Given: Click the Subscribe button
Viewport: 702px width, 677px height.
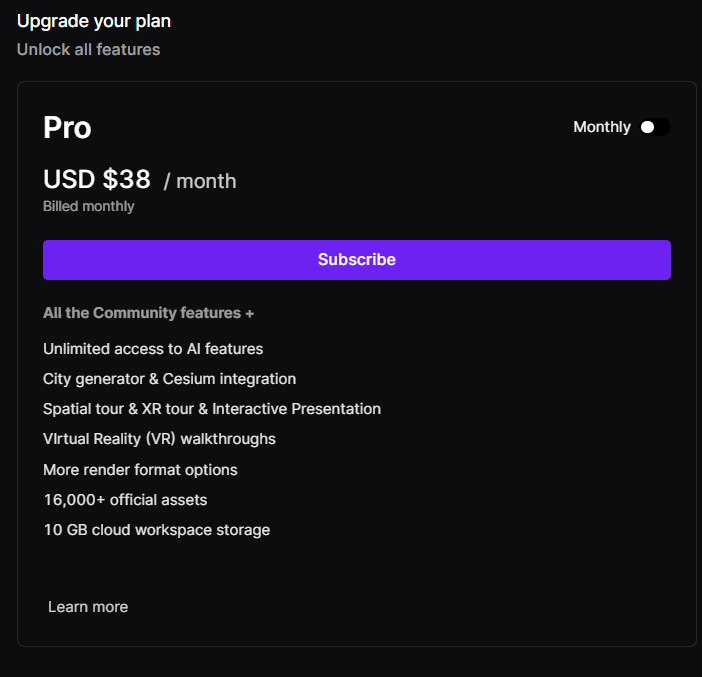Looking at the screenshot, I should pos(357,260).
